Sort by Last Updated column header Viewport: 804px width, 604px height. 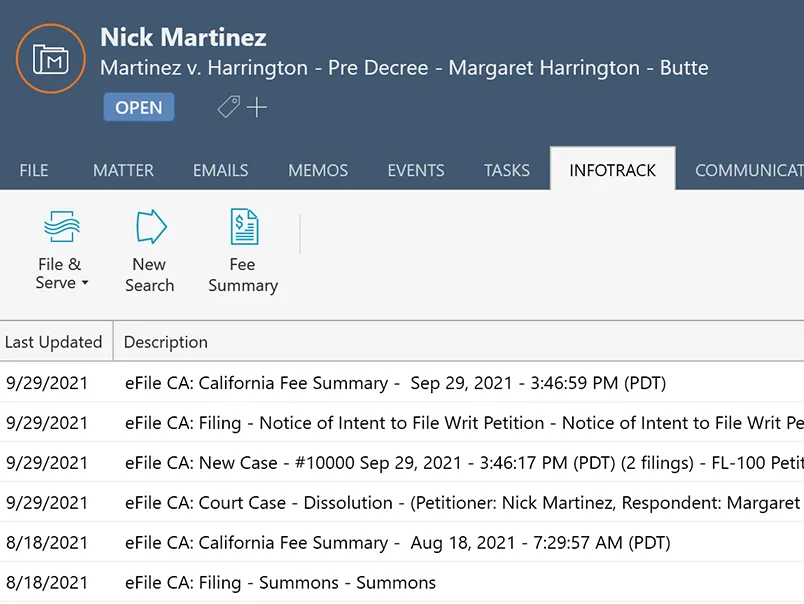pos(54,342)
